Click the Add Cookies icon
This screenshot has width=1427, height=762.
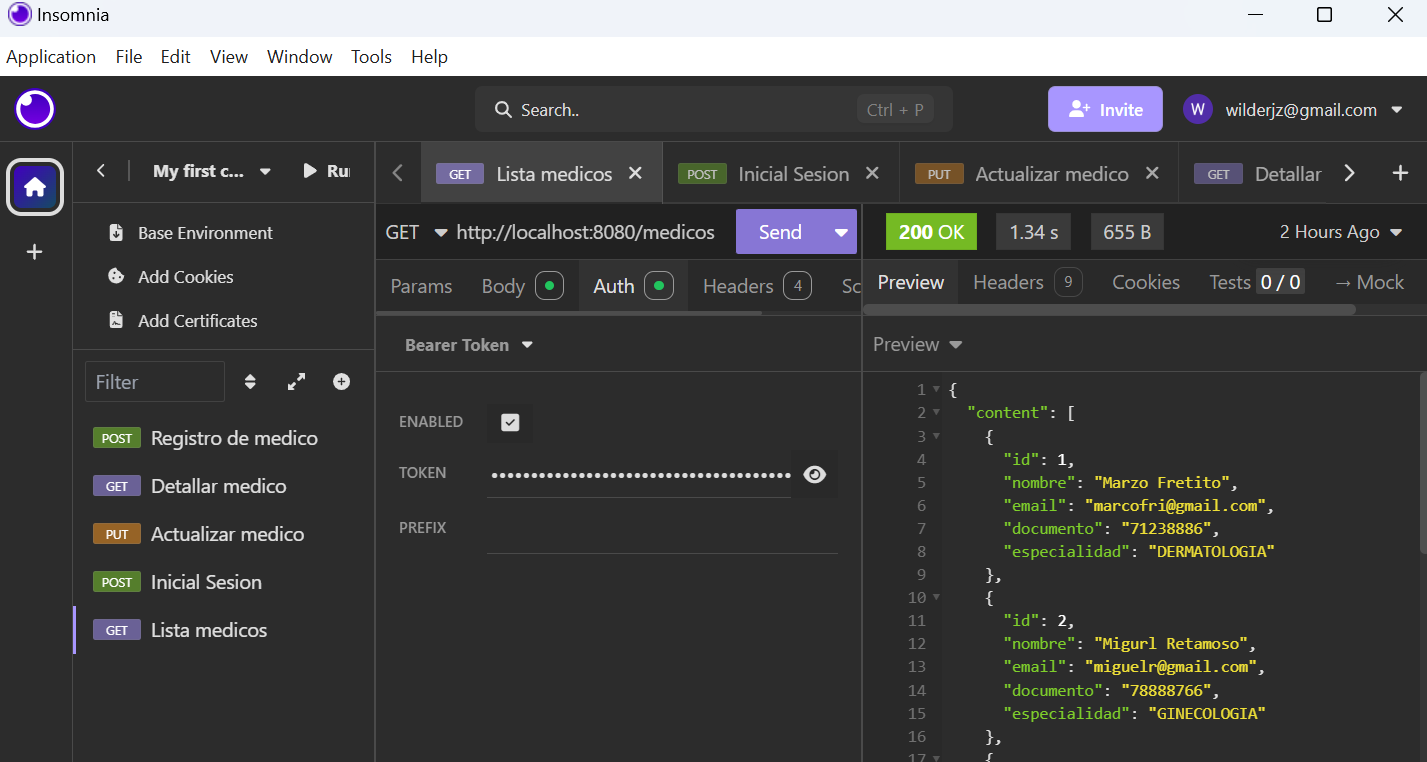[x=116, y=277]
